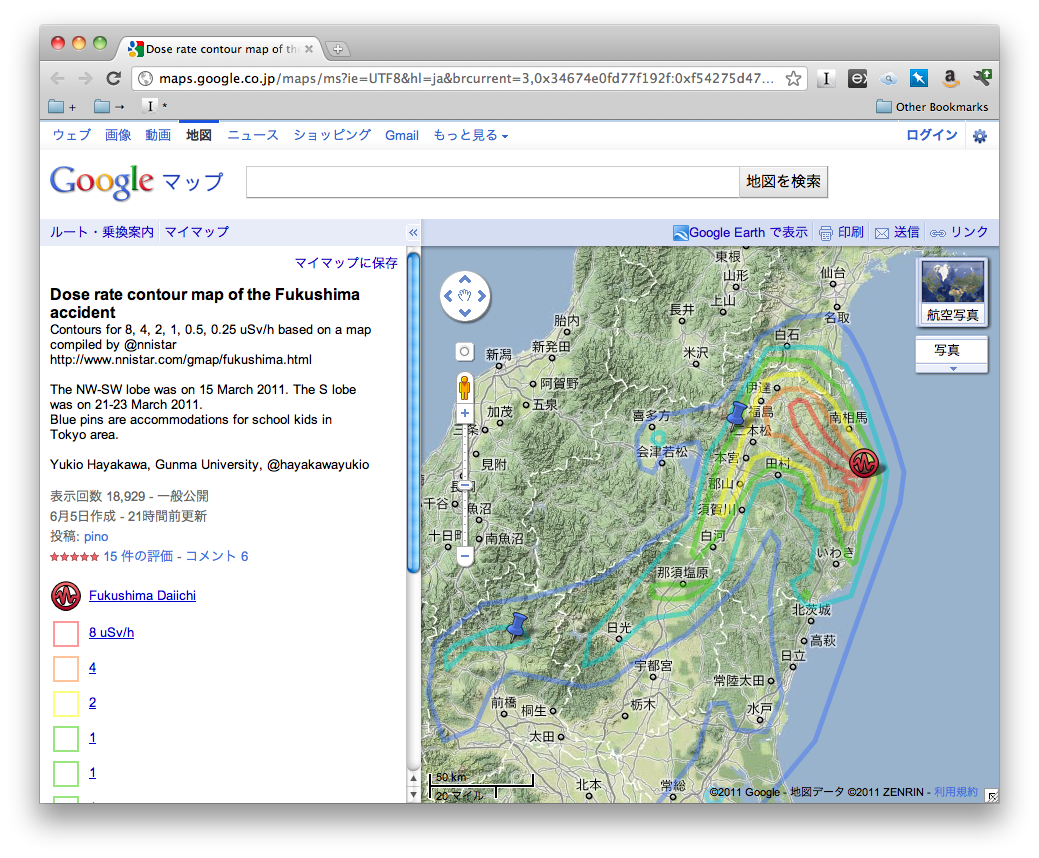This screenshot has width=1039, height=858.
Task: Click the 送信 envelope icon
Action: (x=880, y=231)
